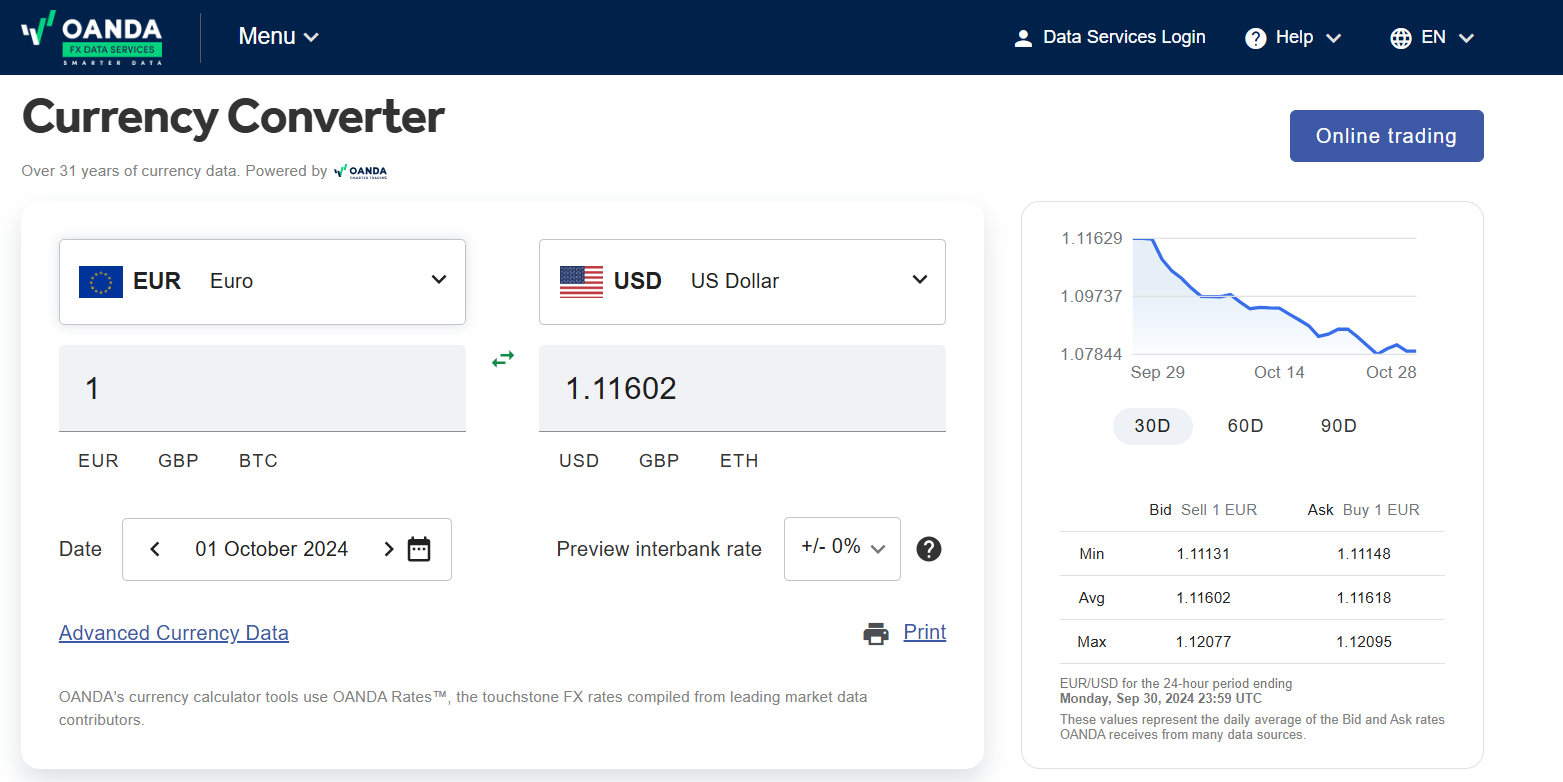Click the interbank rate help question mark
This screenshot has width=1563, height=782.
click(x=929, y=549)
